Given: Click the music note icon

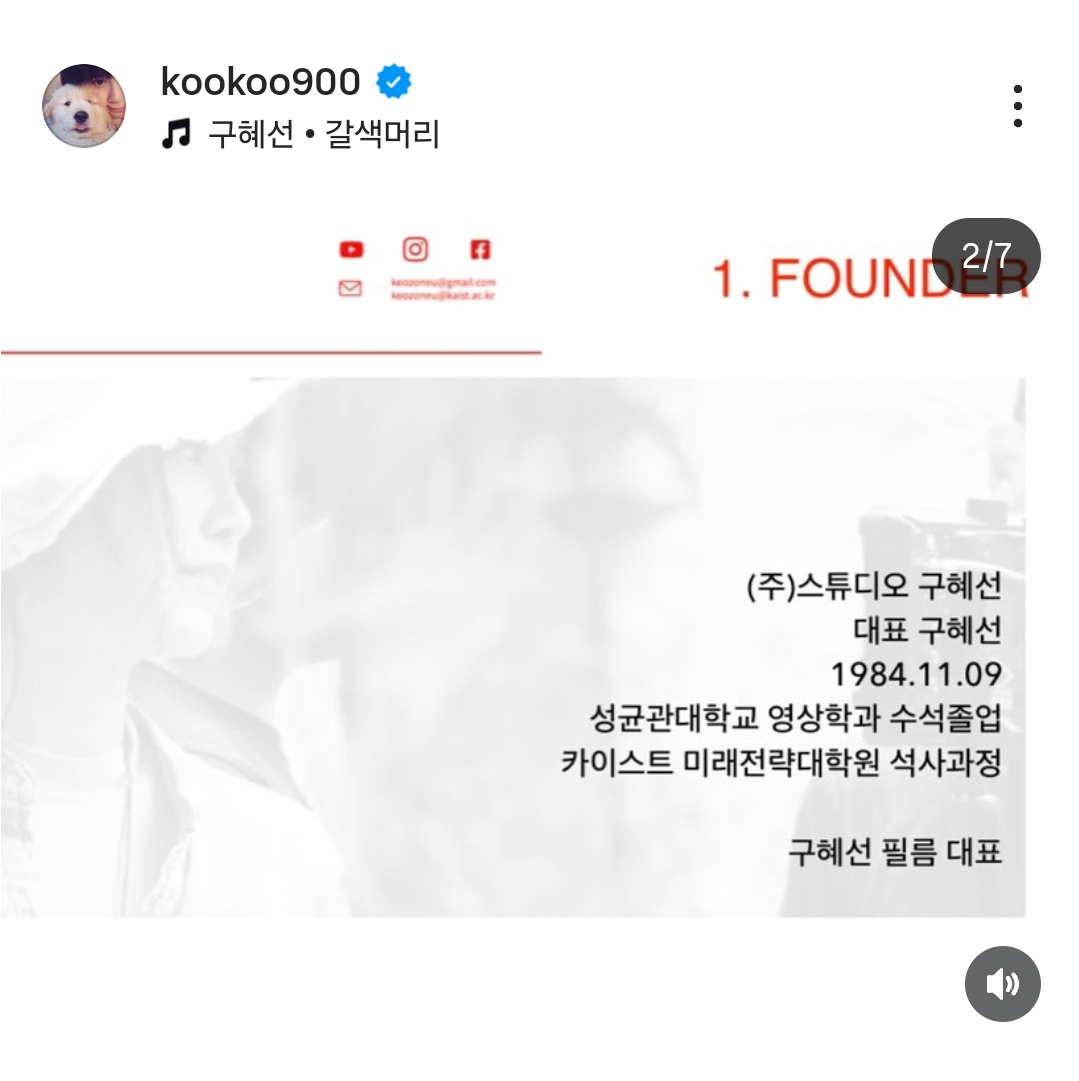Looking at the screenshot, I should (x=176, y=134).
